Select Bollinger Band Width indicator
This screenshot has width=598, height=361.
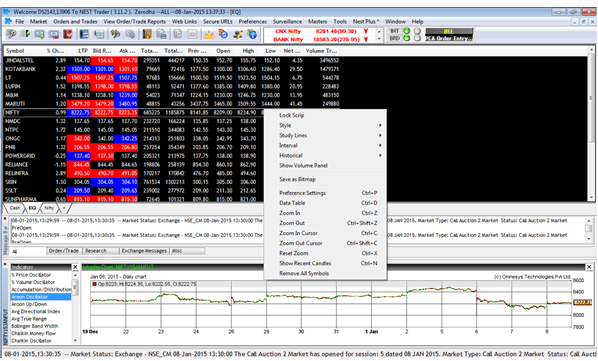[35, 326]
